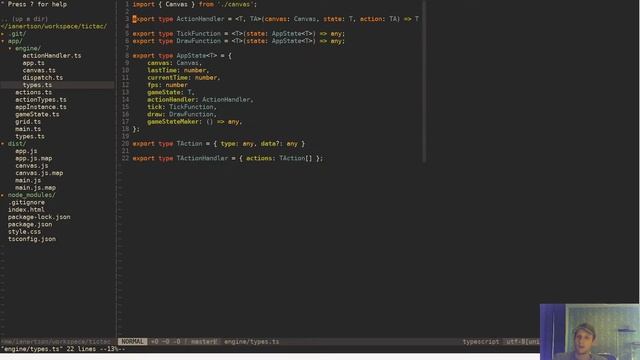The image size is (640, 360).
Task: Go up a directory via '.. (up a dir)'
Action: (x=24, y=19)
